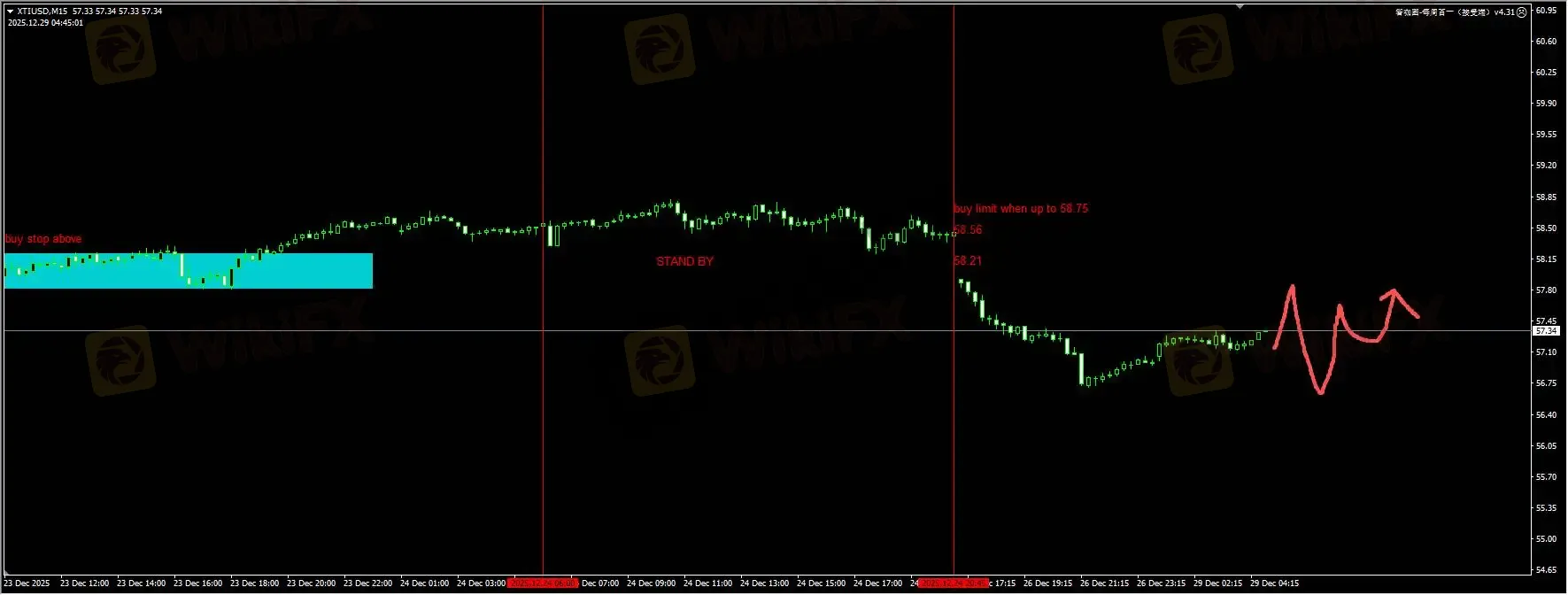Click the OHLC readout 57.33 57.34 57.33 57.34
The height and width of the screenshot is (595, 1568).
(x=117, y=12)
